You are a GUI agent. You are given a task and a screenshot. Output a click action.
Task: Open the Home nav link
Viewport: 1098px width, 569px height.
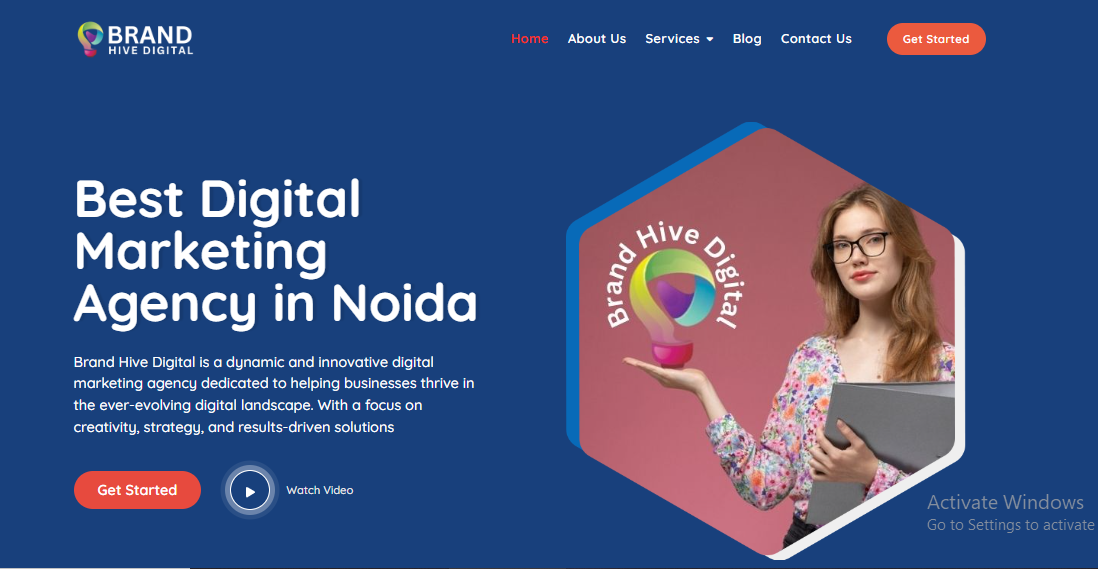[529, 38]
